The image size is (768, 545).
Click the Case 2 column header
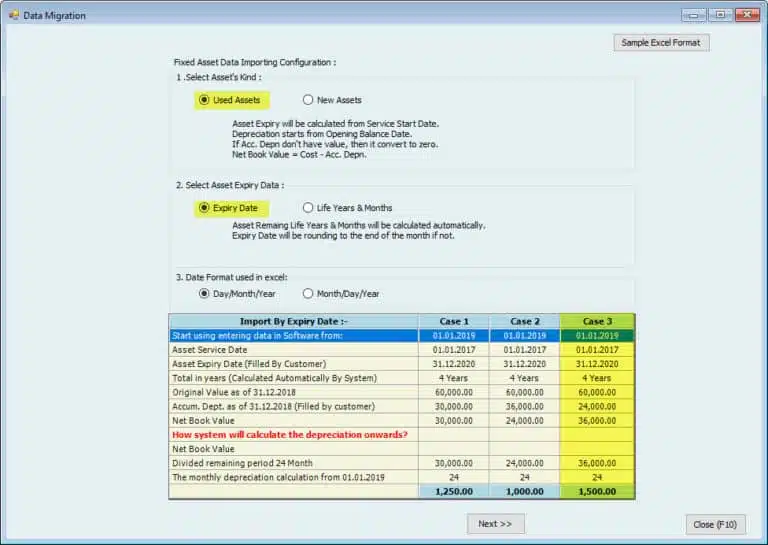(525, 321)
